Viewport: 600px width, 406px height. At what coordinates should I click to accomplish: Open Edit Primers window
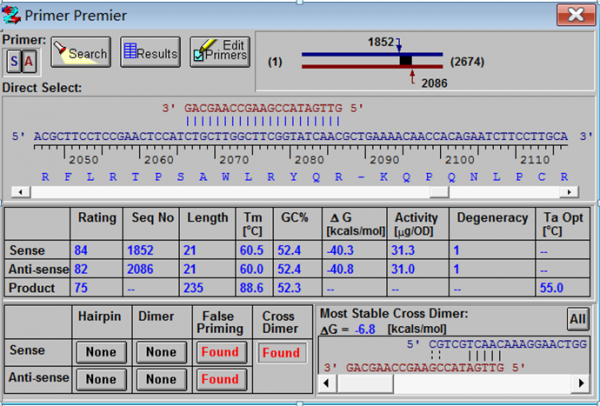point(218,53)
